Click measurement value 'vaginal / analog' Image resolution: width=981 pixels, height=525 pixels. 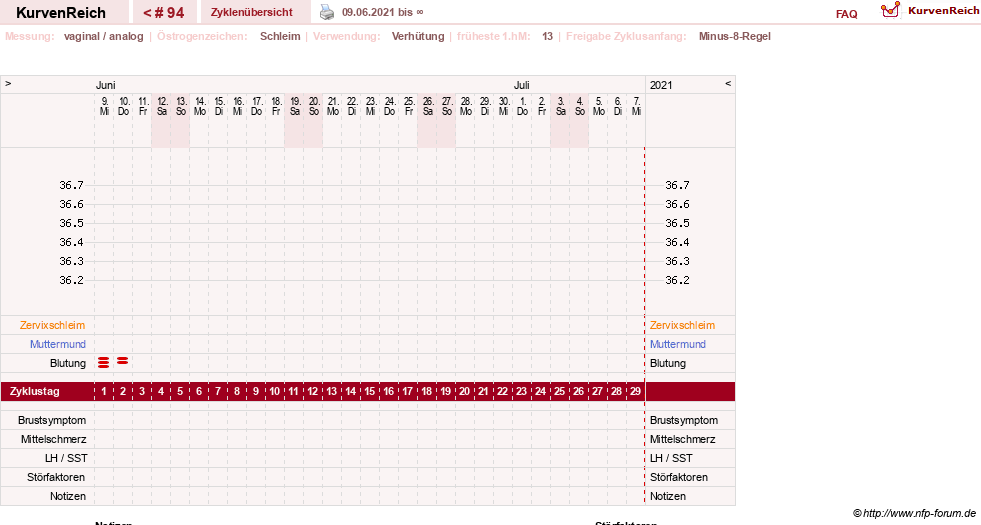coord(103,36)
